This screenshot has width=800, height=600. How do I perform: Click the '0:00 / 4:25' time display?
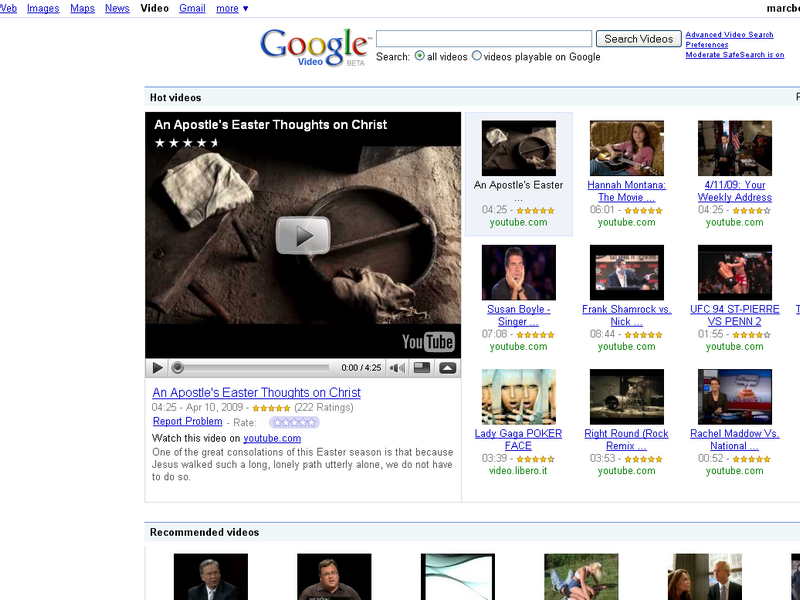(361, 368)
